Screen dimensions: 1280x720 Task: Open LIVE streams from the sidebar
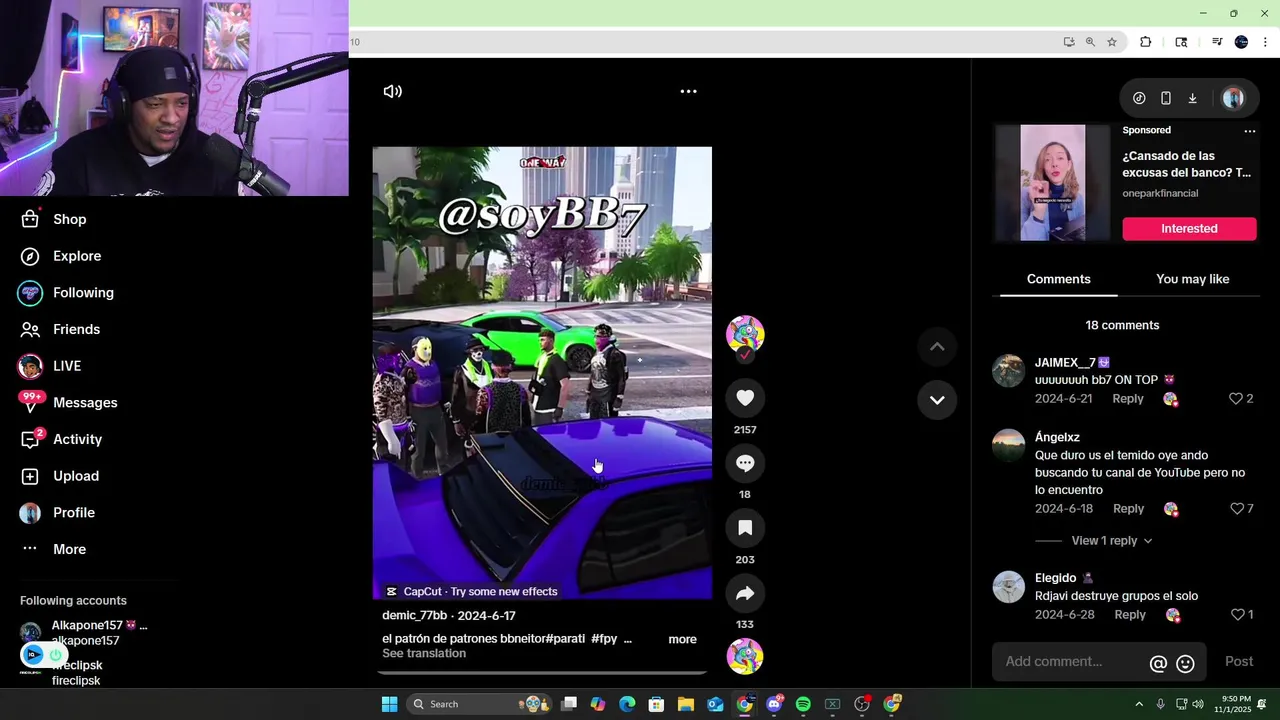pyautogui.click(x=50, y=366)
